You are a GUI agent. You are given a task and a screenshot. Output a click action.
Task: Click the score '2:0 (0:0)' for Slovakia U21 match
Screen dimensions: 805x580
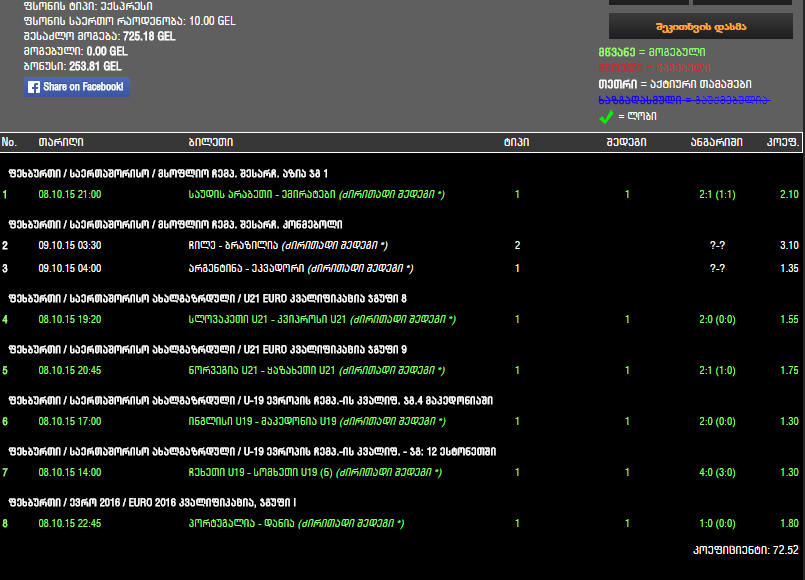[717, 319]
